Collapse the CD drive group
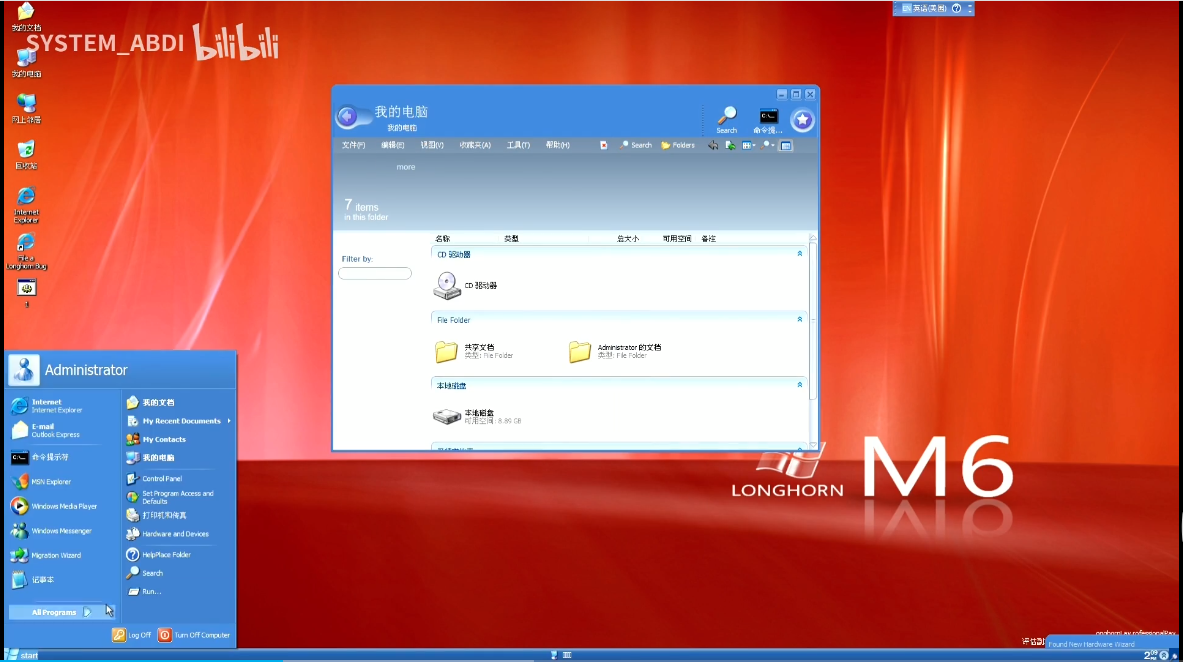 799,254
